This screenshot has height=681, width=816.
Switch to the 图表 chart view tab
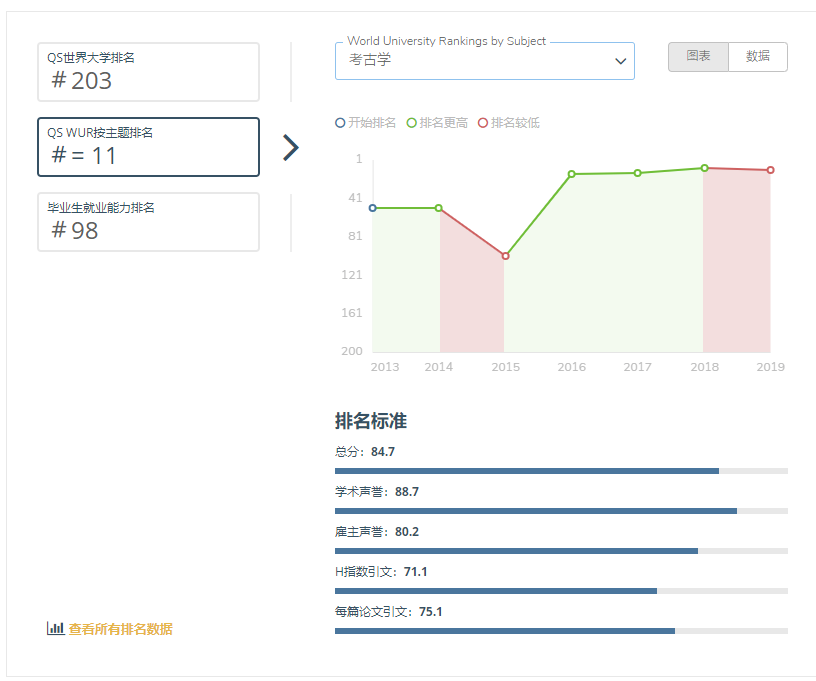tap(698, 57)
